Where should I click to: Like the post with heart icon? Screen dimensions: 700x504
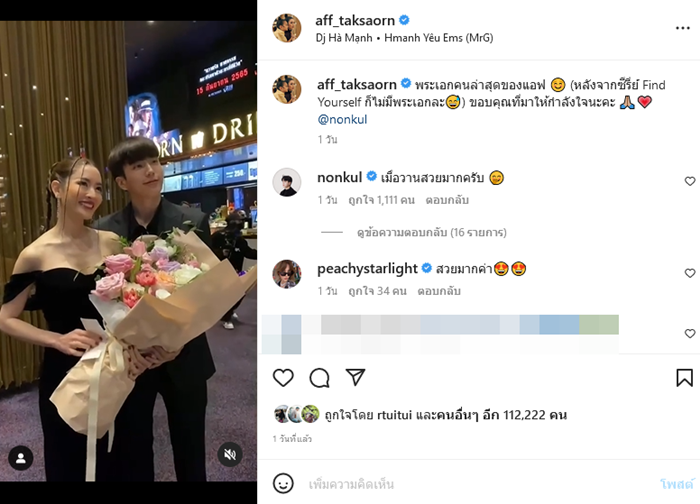click(x=283, y=378)
